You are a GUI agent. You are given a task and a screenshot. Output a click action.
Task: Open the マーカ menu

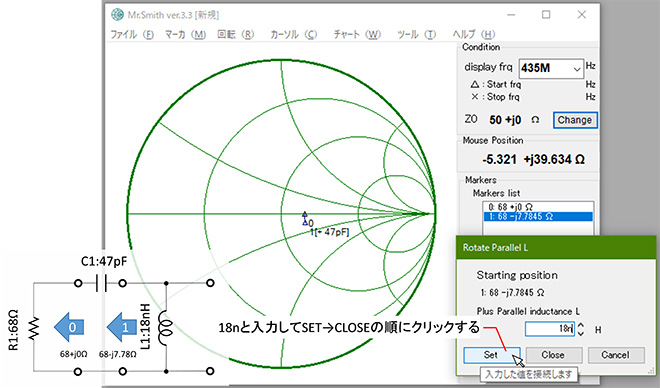click(x=185, y=35)
